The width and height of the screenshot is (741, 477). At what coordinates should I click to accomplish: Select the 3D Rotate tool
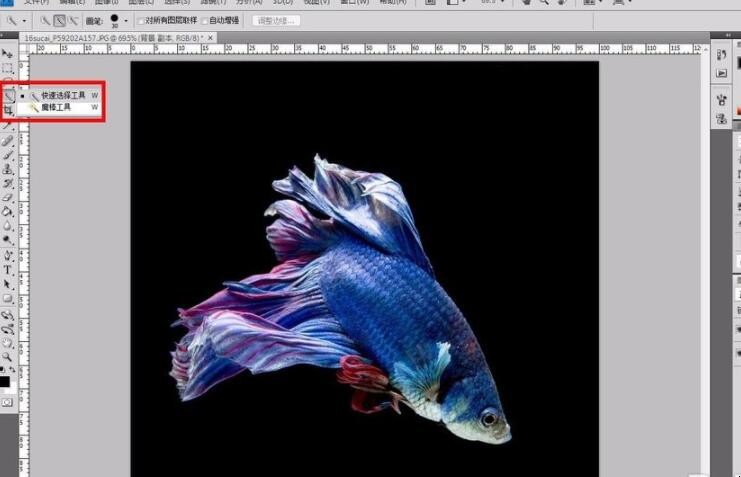tap(8, 315)
